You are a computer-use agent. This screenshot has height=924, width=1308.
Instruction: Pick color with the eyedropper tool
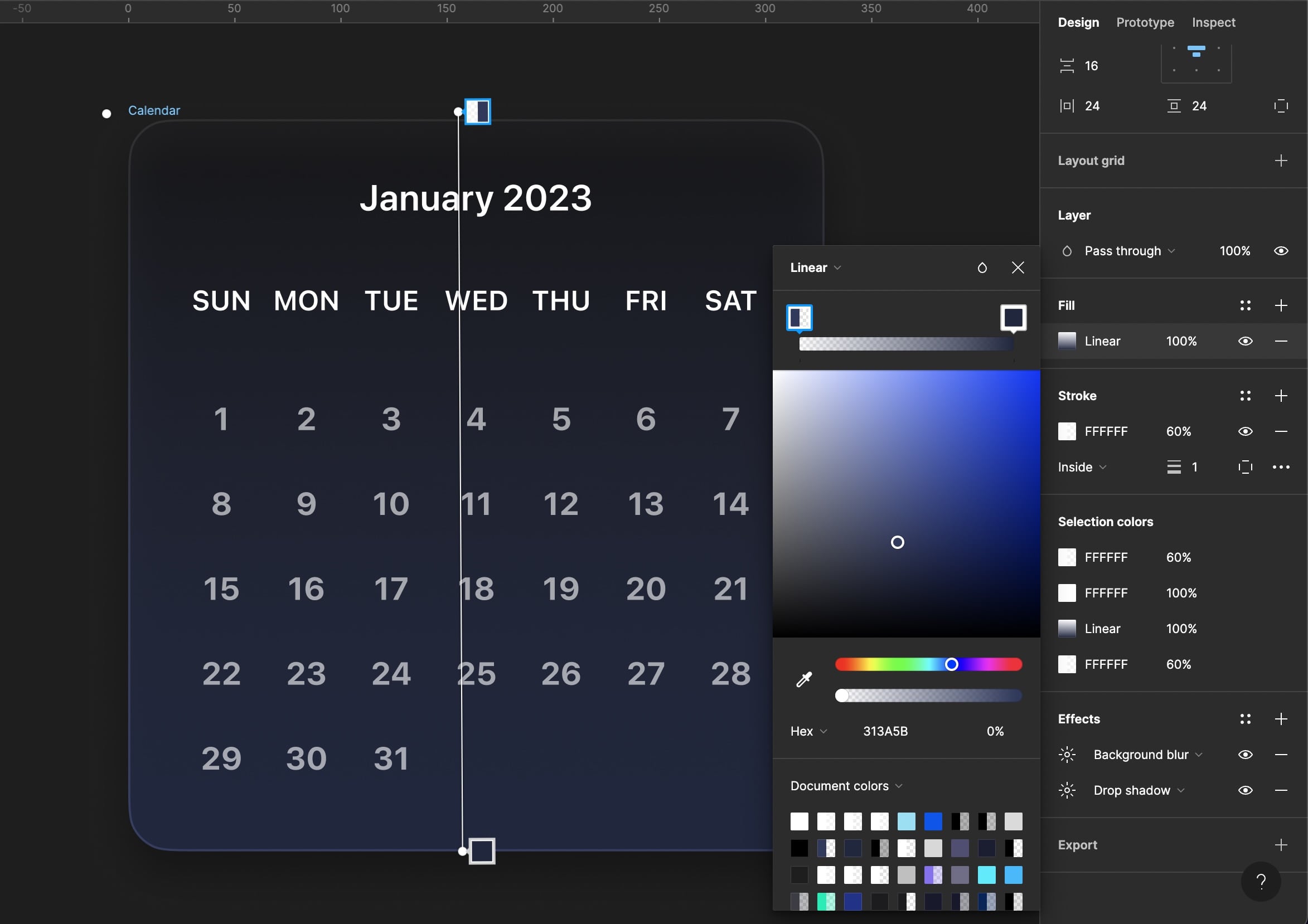(x=803, y=679)
